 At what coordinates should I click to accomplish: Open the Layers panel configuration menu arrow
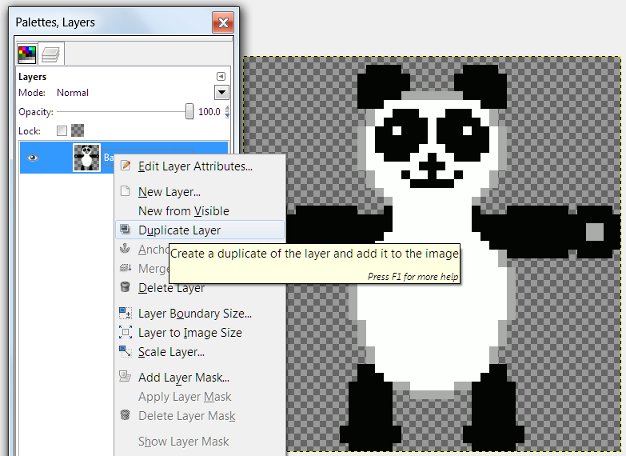coord(221,76)
